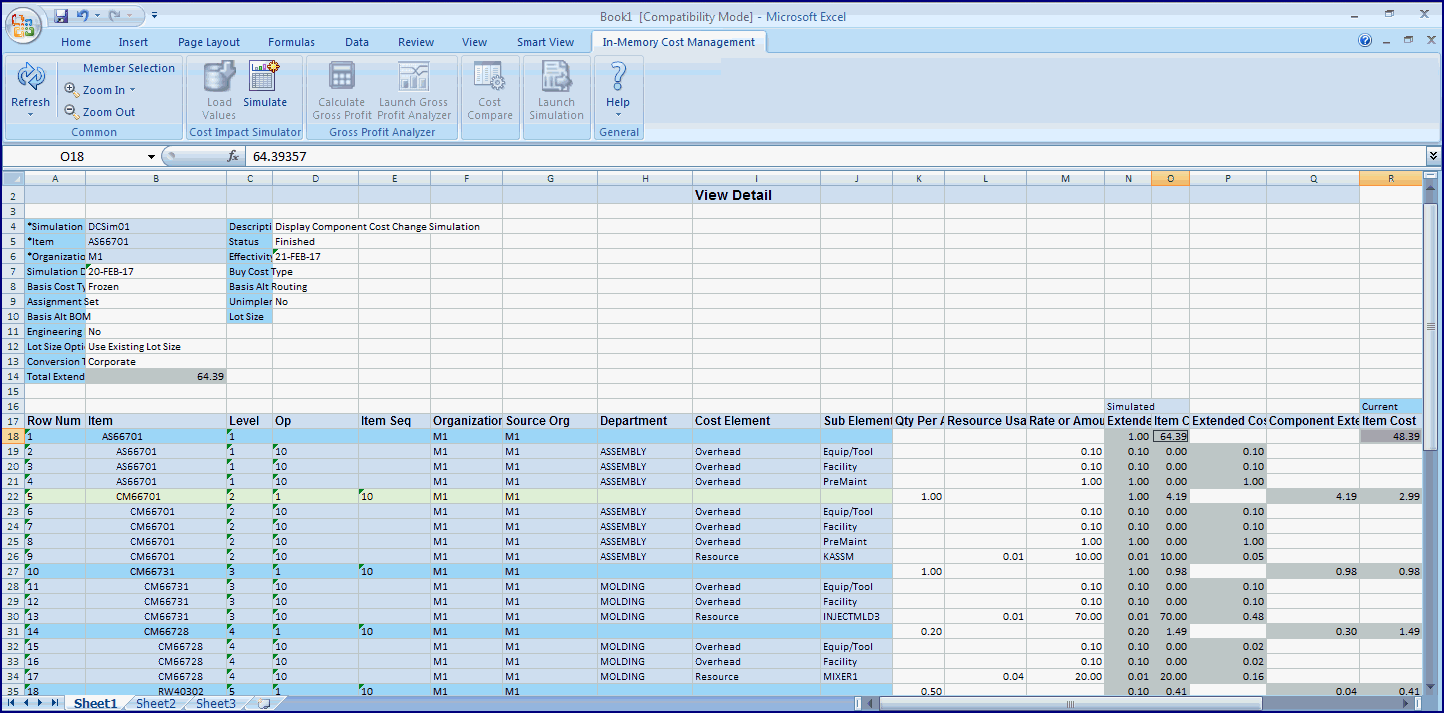Click Launch Gross Profit Analyzer icon
This screenshot has width=1444, height=713.
coord(413,77)
